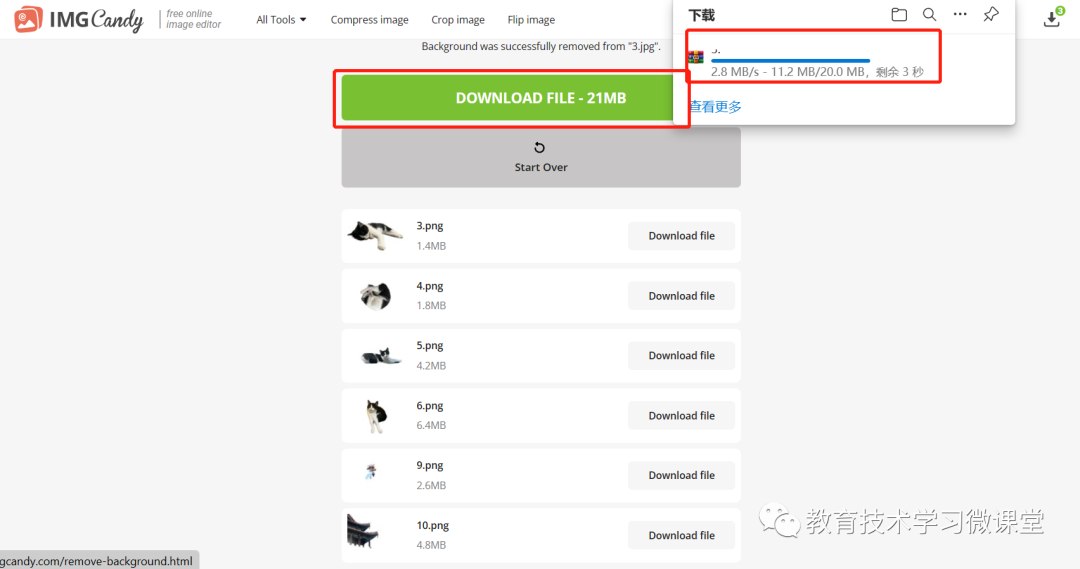The width and height of the screenshot is (1080, 569).
Task: Click the background removed success message
Action: point(541,46)
